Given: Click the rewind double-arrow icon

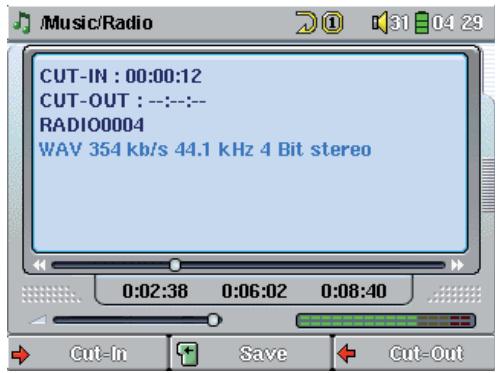Looking at the screenshot, I should (x=39, y=265).
